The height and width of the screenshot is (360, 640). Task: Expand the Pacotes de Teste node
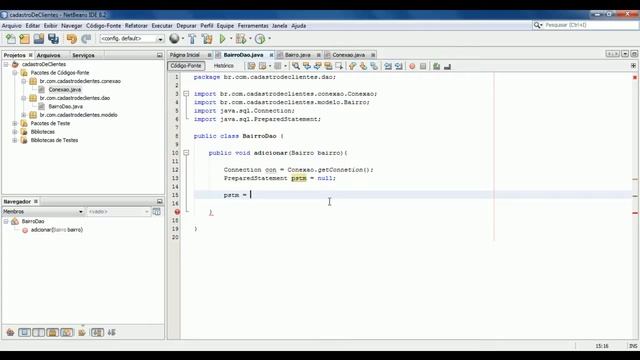[15, 123]
